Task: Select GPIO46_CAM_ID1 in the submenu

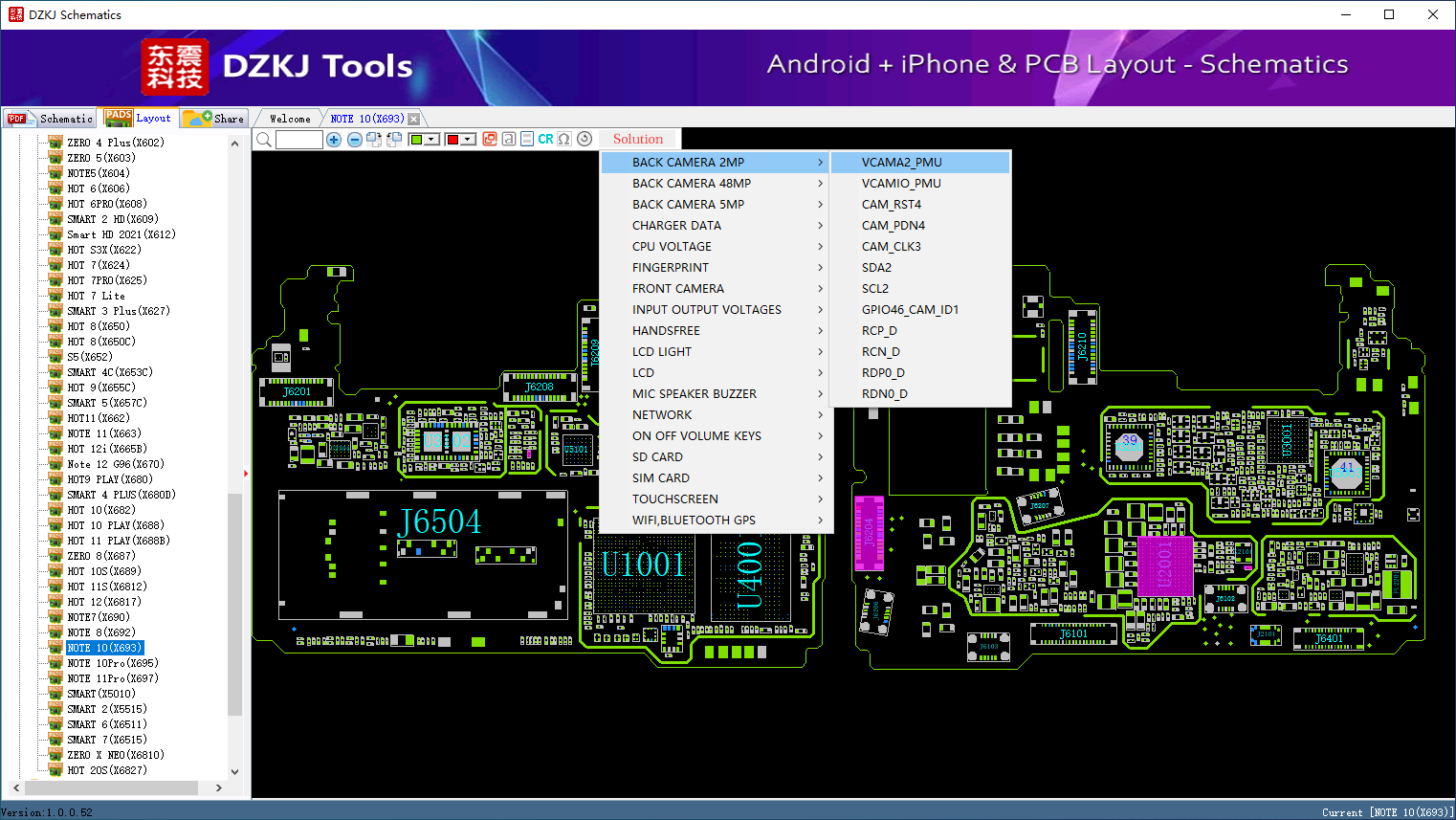Action: click(920, 310)
